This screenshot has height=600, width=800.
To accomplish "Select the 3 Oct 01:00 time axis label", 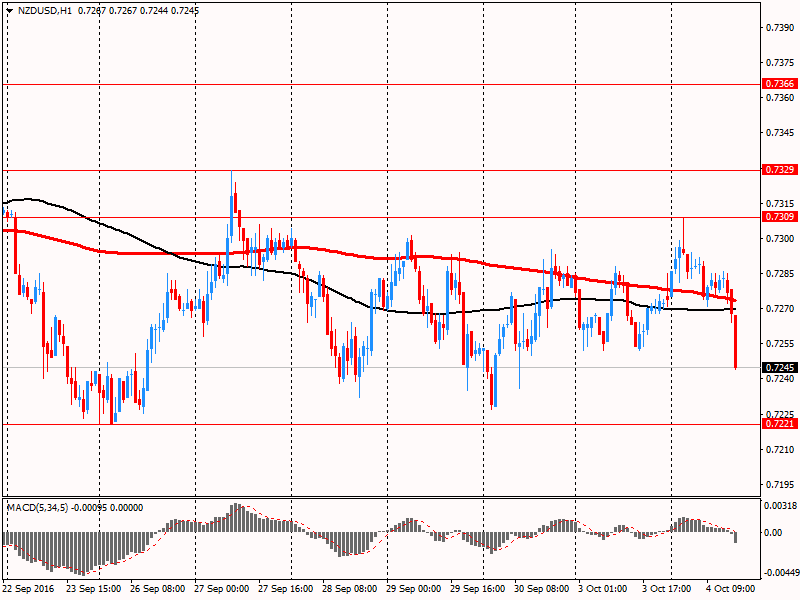I will (603, 589).
